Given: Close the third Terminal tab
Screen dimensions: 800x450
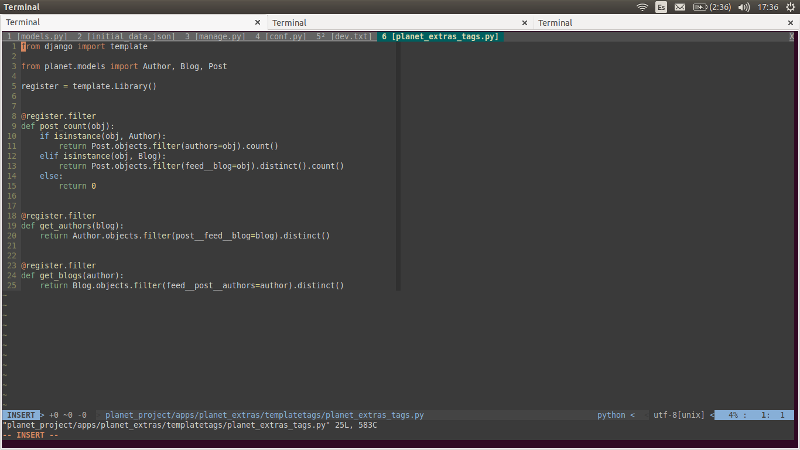Looking at the screenshot, I should click(790, 23).
